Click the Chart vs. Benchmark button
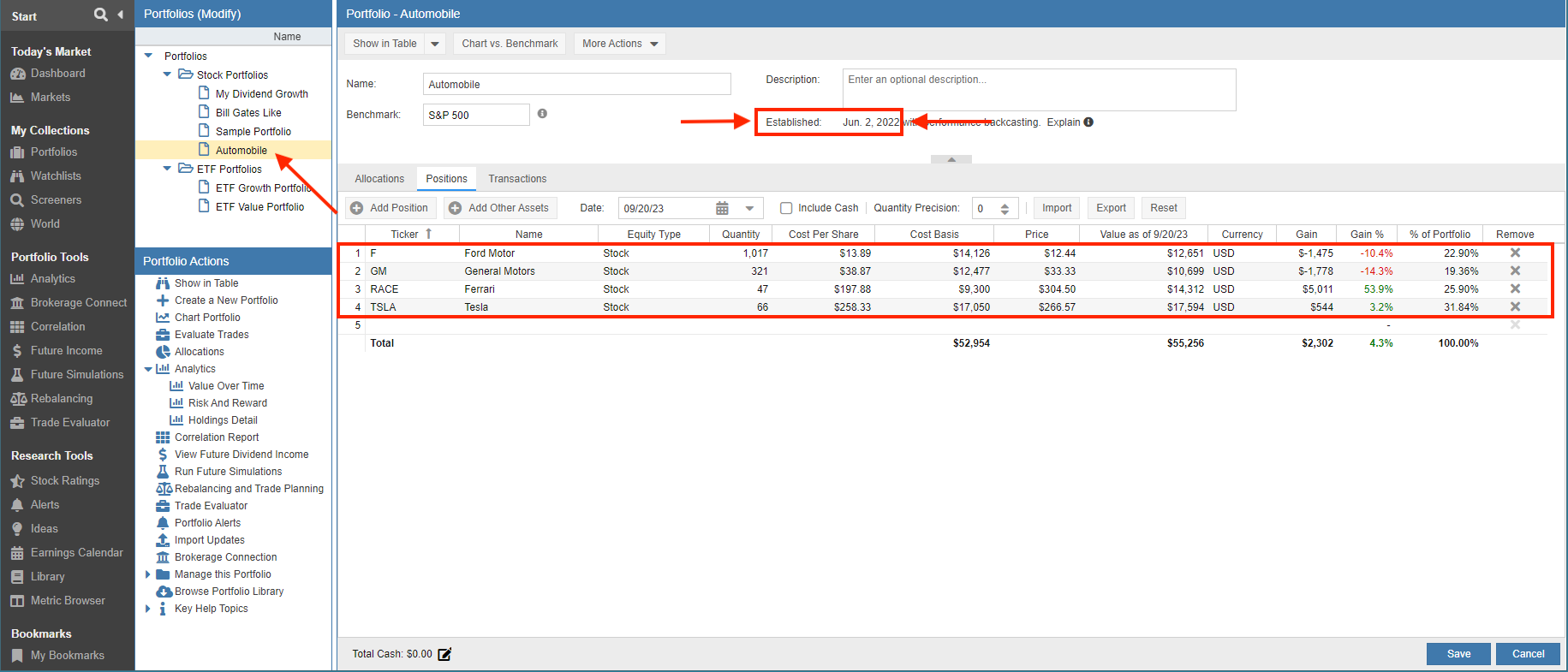Image resolution: width=1568 pixels, height=672 pixels. 510,44
